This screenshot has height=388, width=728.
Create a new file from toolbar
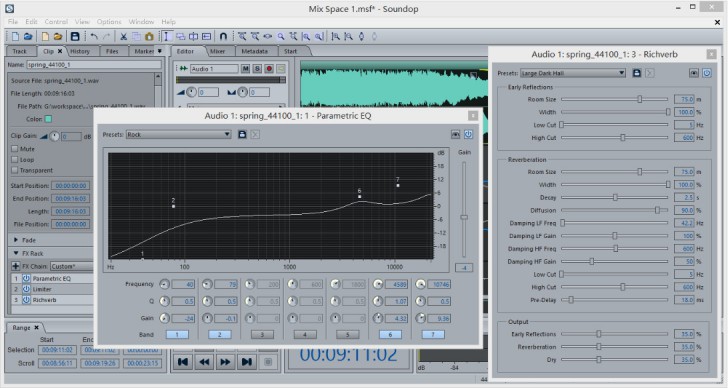click(15, 36)
